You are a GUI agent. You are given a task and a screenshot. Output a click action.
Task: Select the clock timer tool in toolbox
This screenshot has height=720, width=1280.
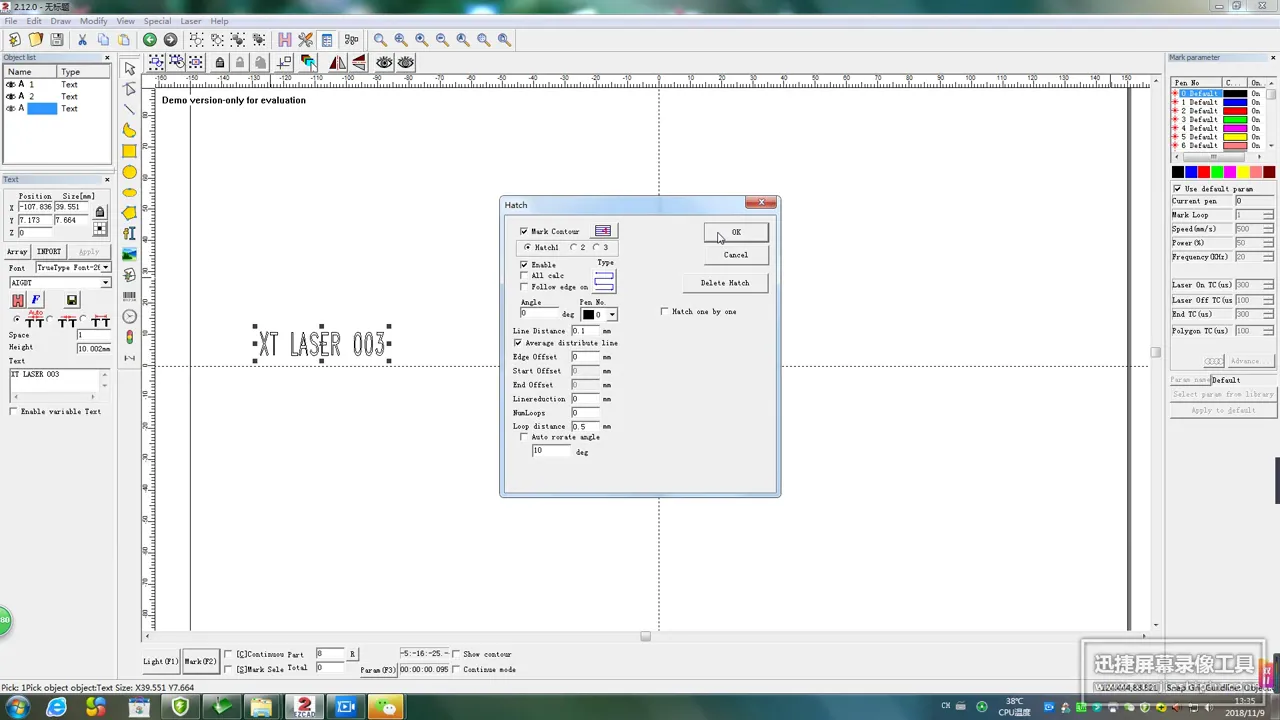point(129,317)
